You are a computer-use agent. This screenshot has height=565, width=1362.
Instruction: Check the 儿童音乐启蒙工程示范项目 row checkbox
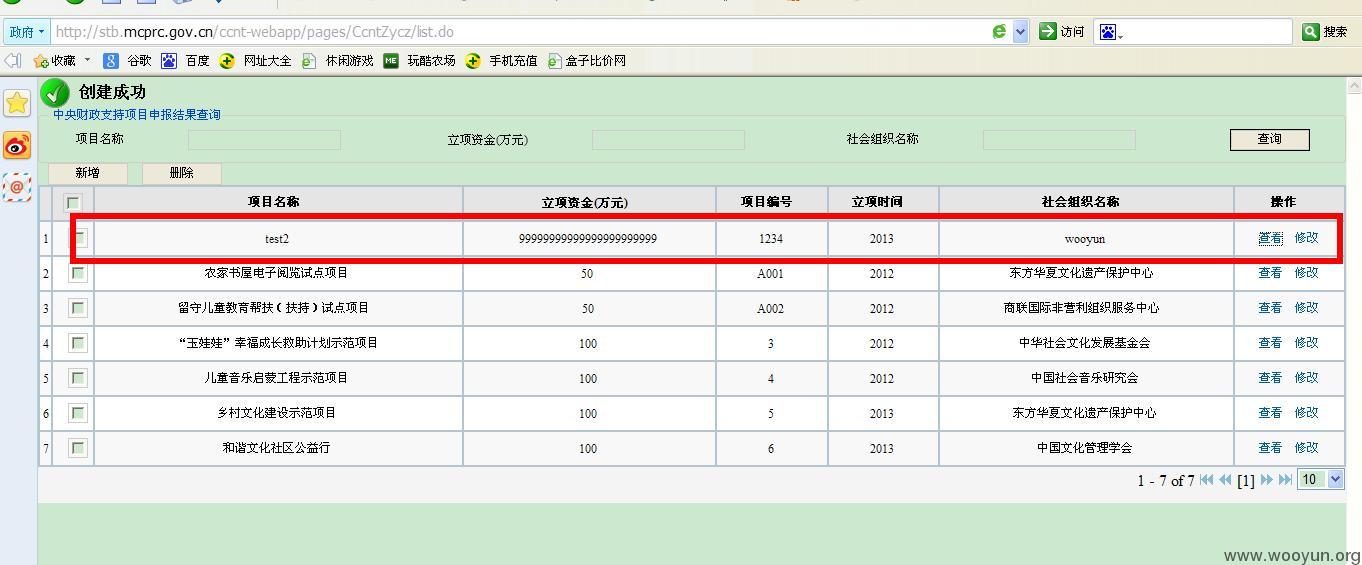click(78, 378)
